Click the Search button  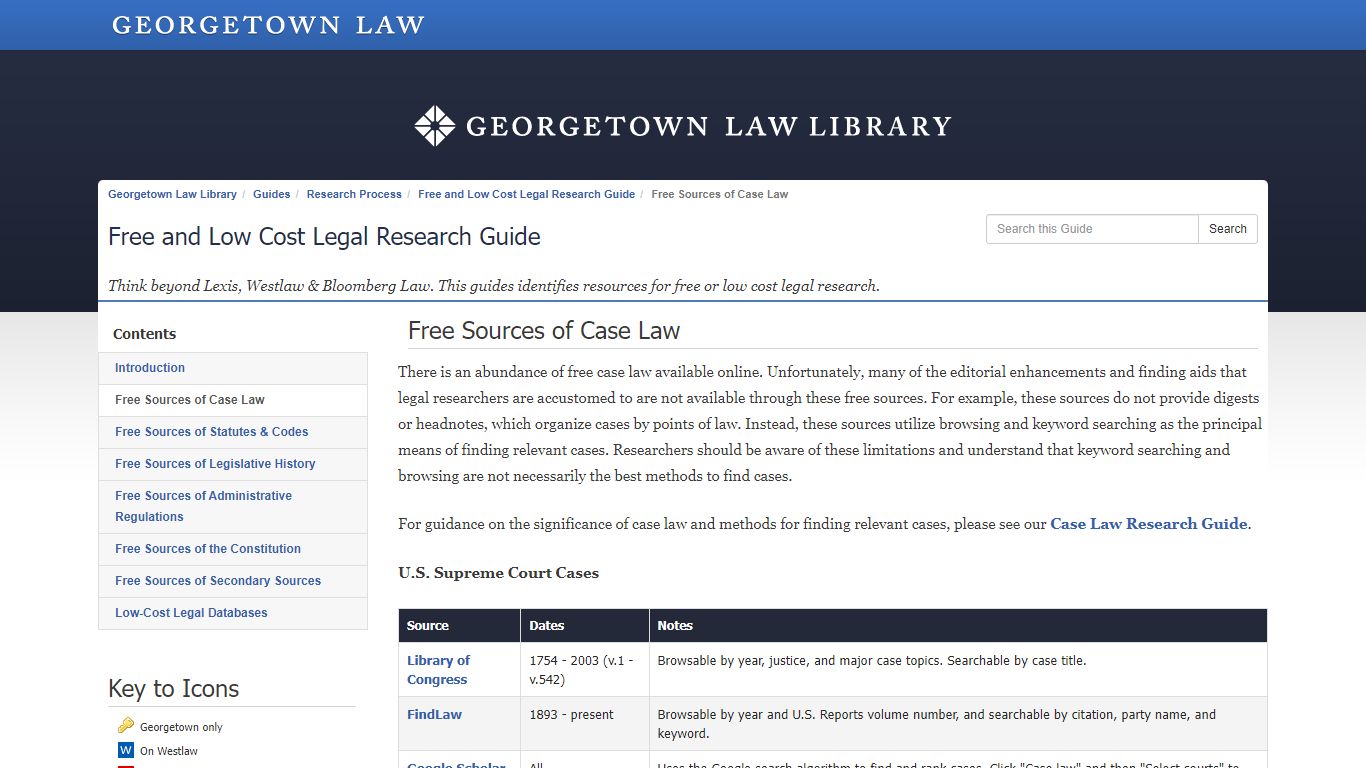[1228, 229]
